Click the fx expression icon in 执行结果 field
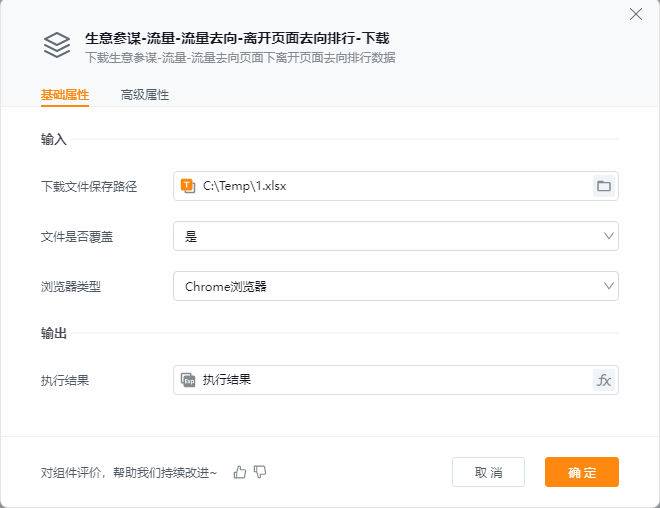The image size is (660, 508). coord(603,380)
